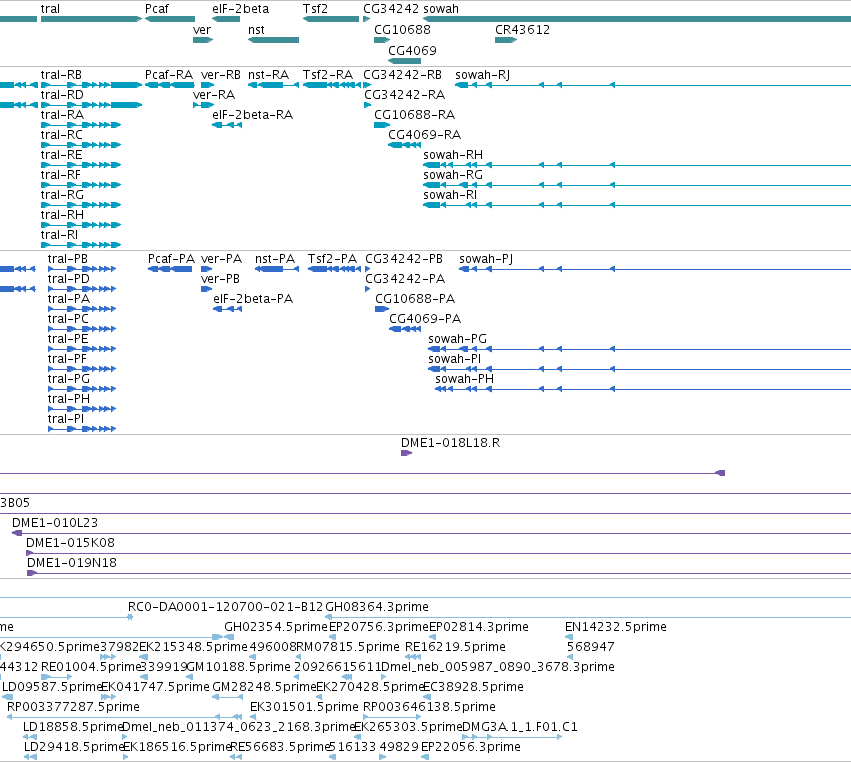
Task: Click EST GM10188.5prime
Action: (x=190, y=677)
